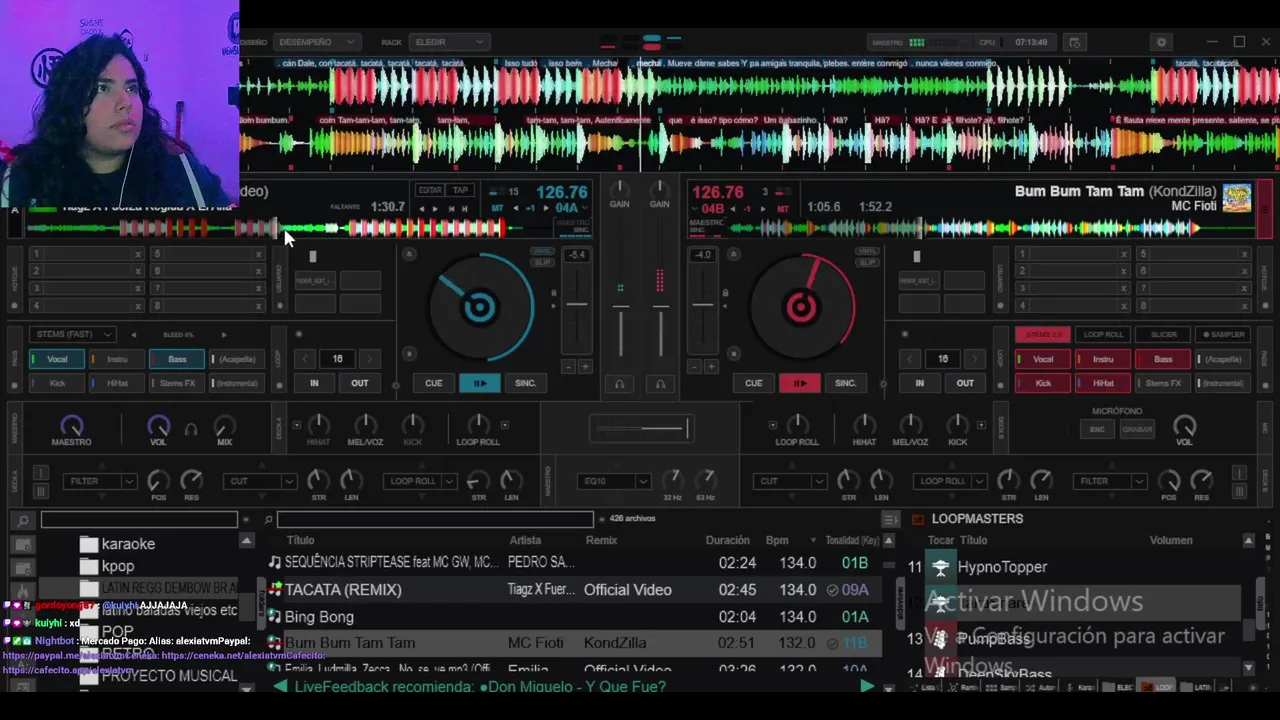
Task: Click the Bum Bum Tam Tam cover art
Action: [x=1237, y=198]
